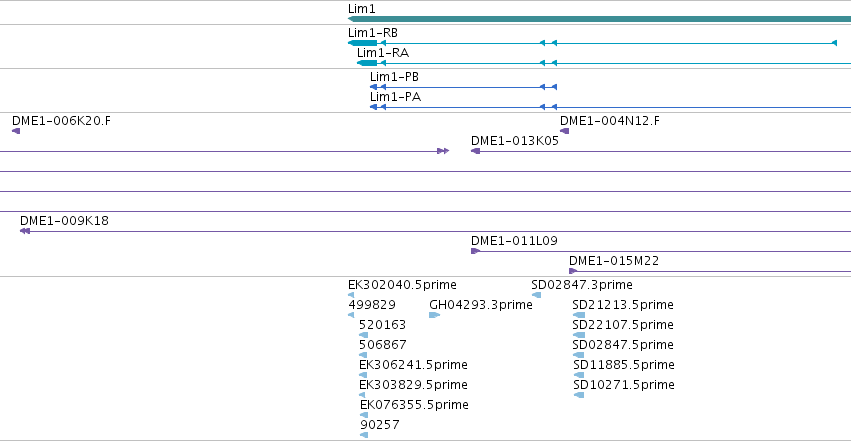
Task: Select the Lim1 gene bar
Action: [x=599, y=19]
